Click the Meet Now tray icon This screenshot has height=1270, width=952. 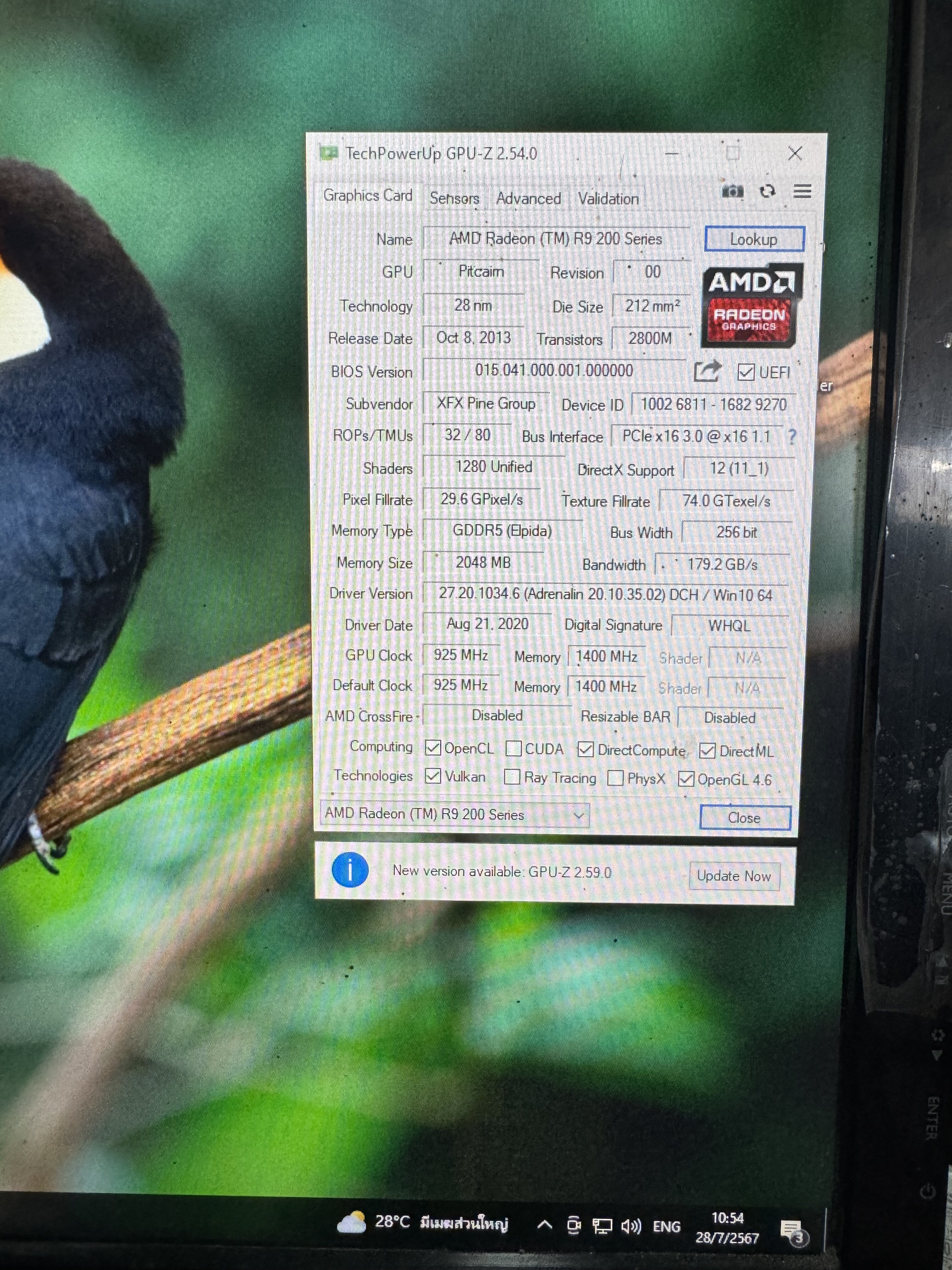tap(573, 1226)
